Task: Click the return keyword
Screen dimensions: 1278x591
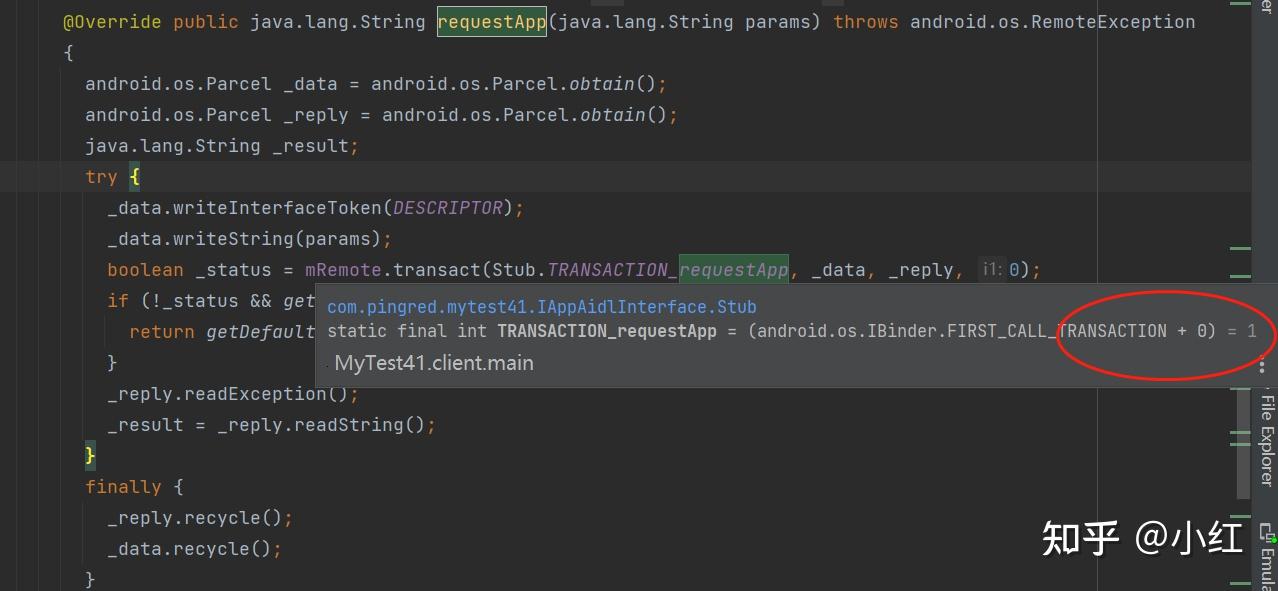Action: click(x=162, y=332)
